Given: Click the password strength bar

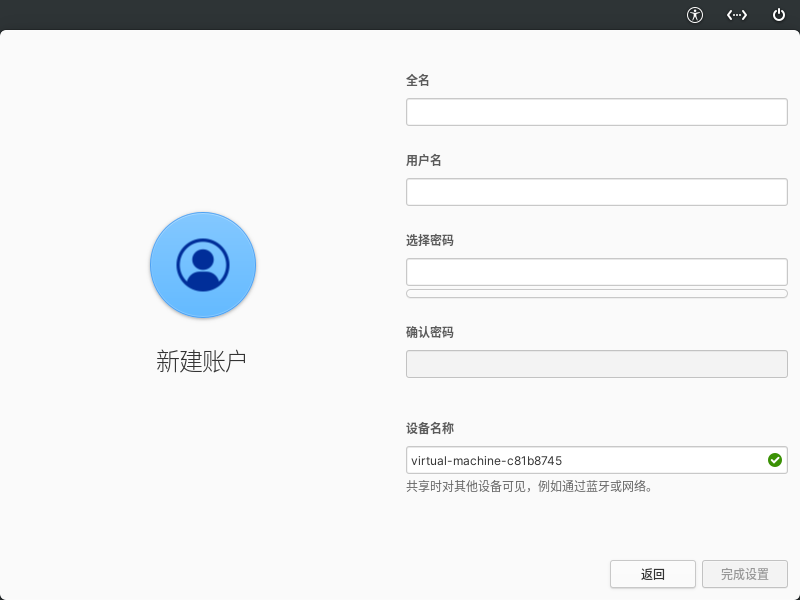Looking at the screenshot, I should 596,293.
